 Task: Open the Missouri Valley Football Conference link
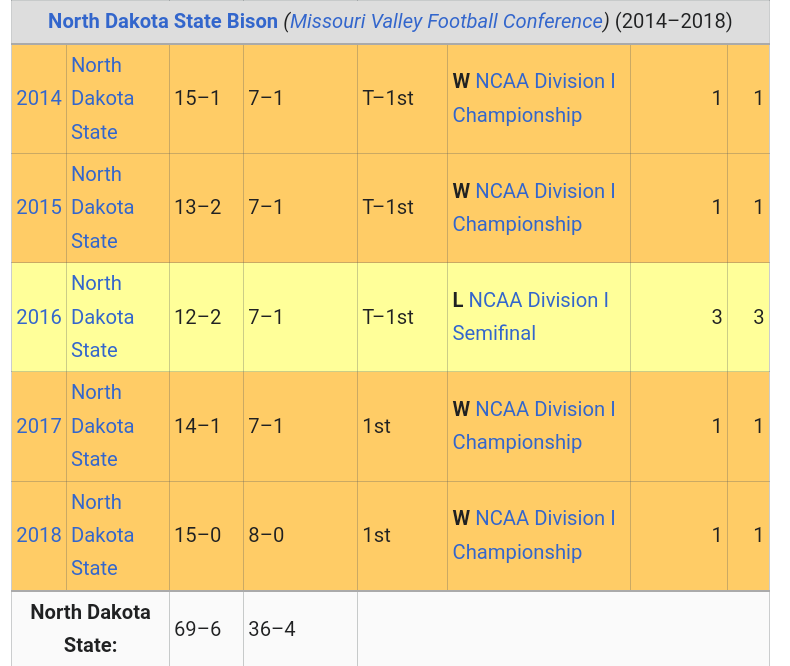447,21
